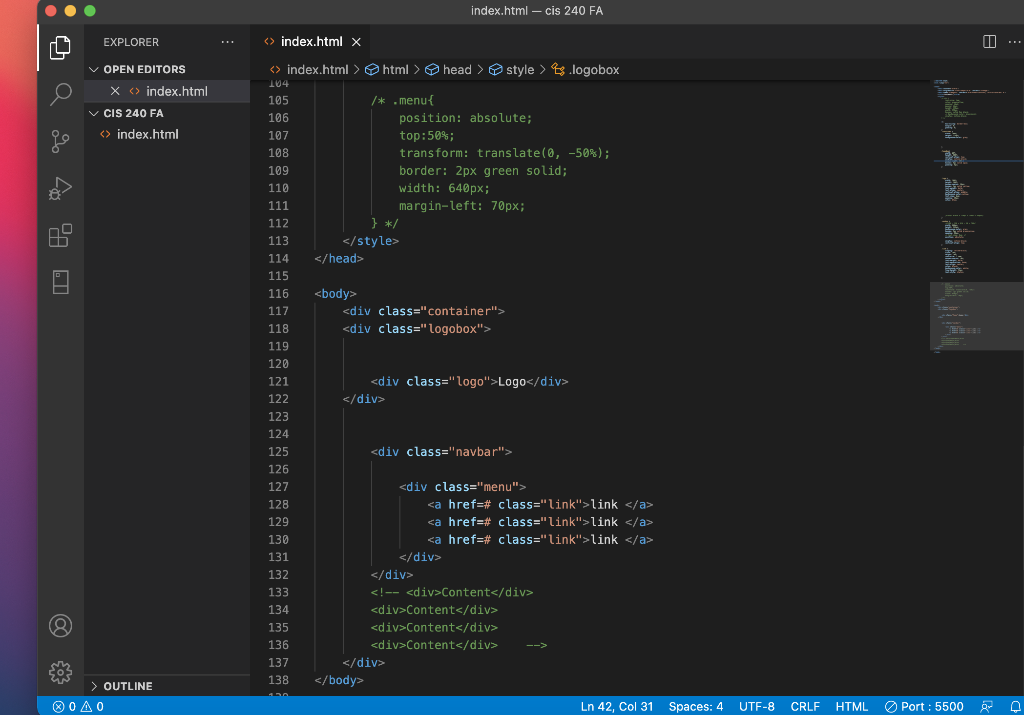Viewport: 1024px width, 715px height.
Task: Click the feedback icon in status bar
Action: 986,707
